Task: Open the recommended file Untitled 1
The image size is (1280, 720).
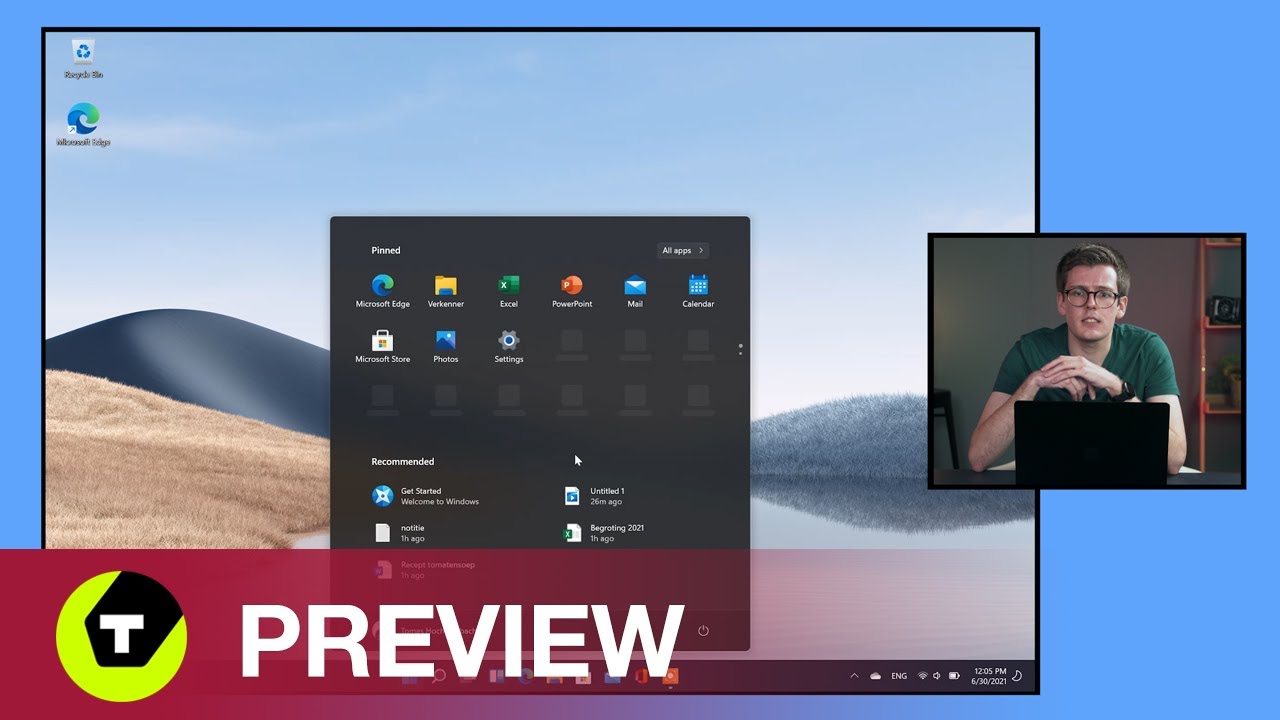Action: click(x=596, y=496)
